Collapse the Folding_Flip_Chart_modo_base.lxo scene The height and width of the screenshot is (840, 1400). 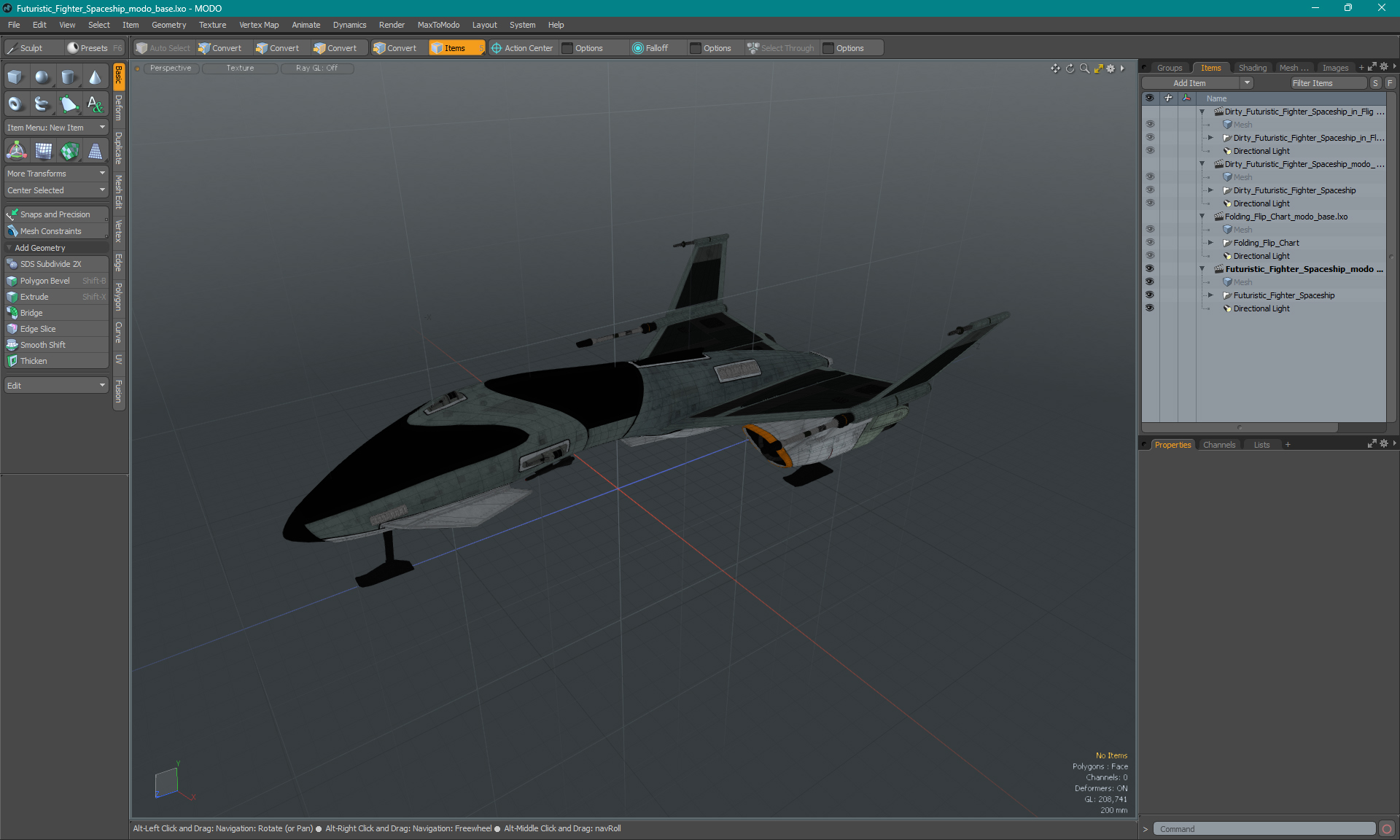tap(1202, 217)
